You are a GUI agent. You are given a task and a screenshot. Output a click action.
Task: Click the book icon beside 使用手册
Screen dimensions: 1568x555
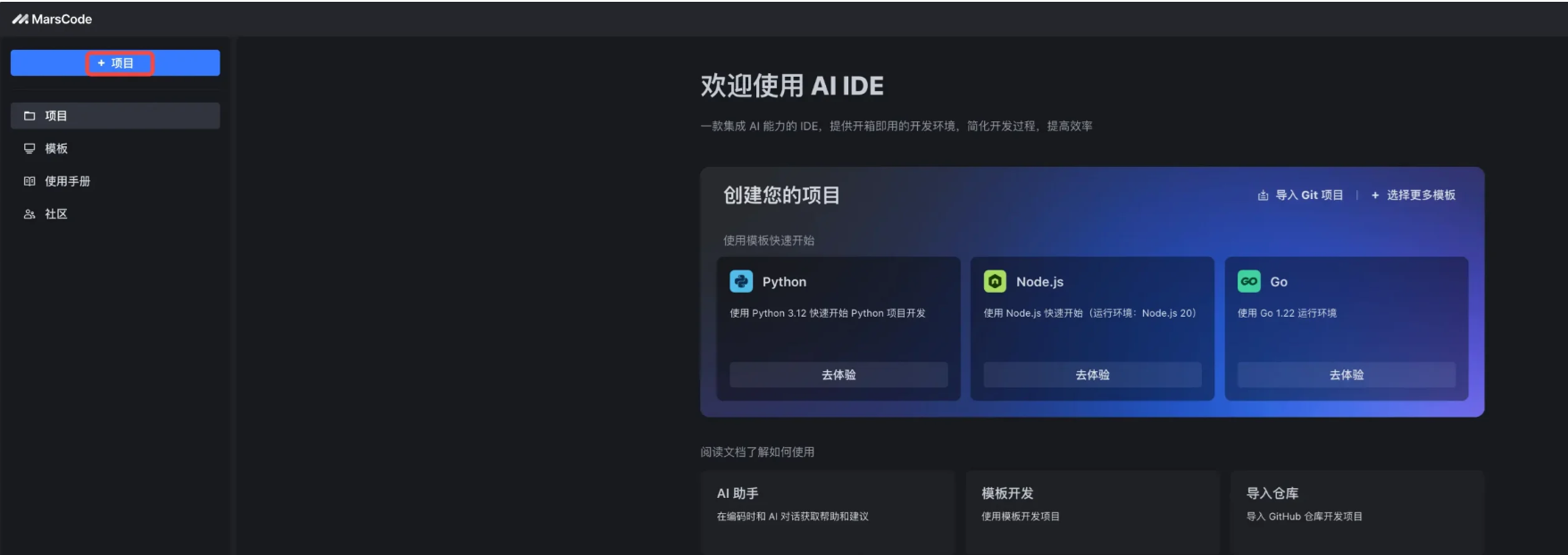click(29, 181)
